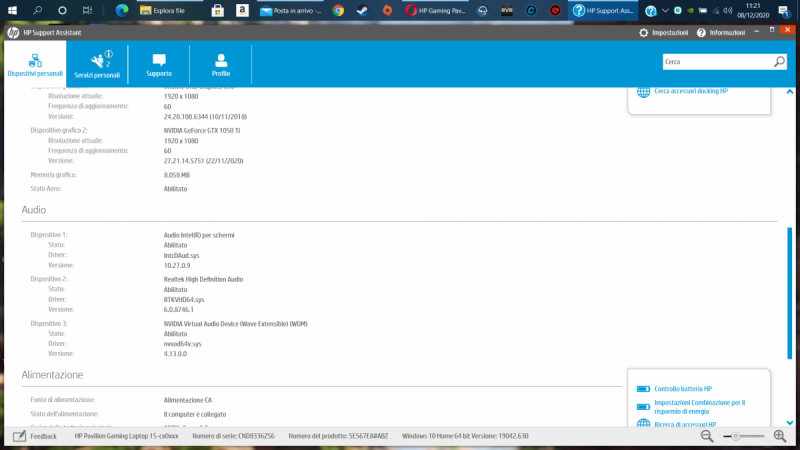Image resolution: width=800 pixels, height=450 pixels.
Task: Zoom in with the plus magnifier
Action: 780,436
